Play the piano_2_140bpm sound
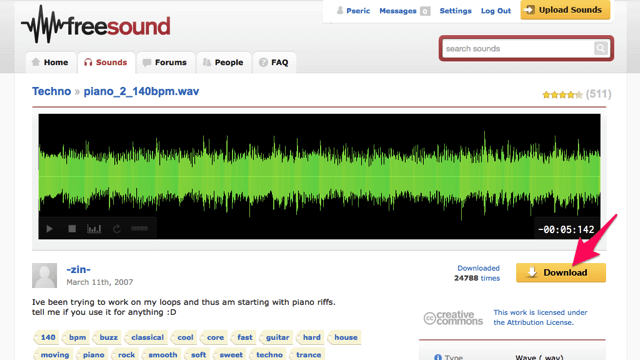The image size is (640, 360). (49, 229)
